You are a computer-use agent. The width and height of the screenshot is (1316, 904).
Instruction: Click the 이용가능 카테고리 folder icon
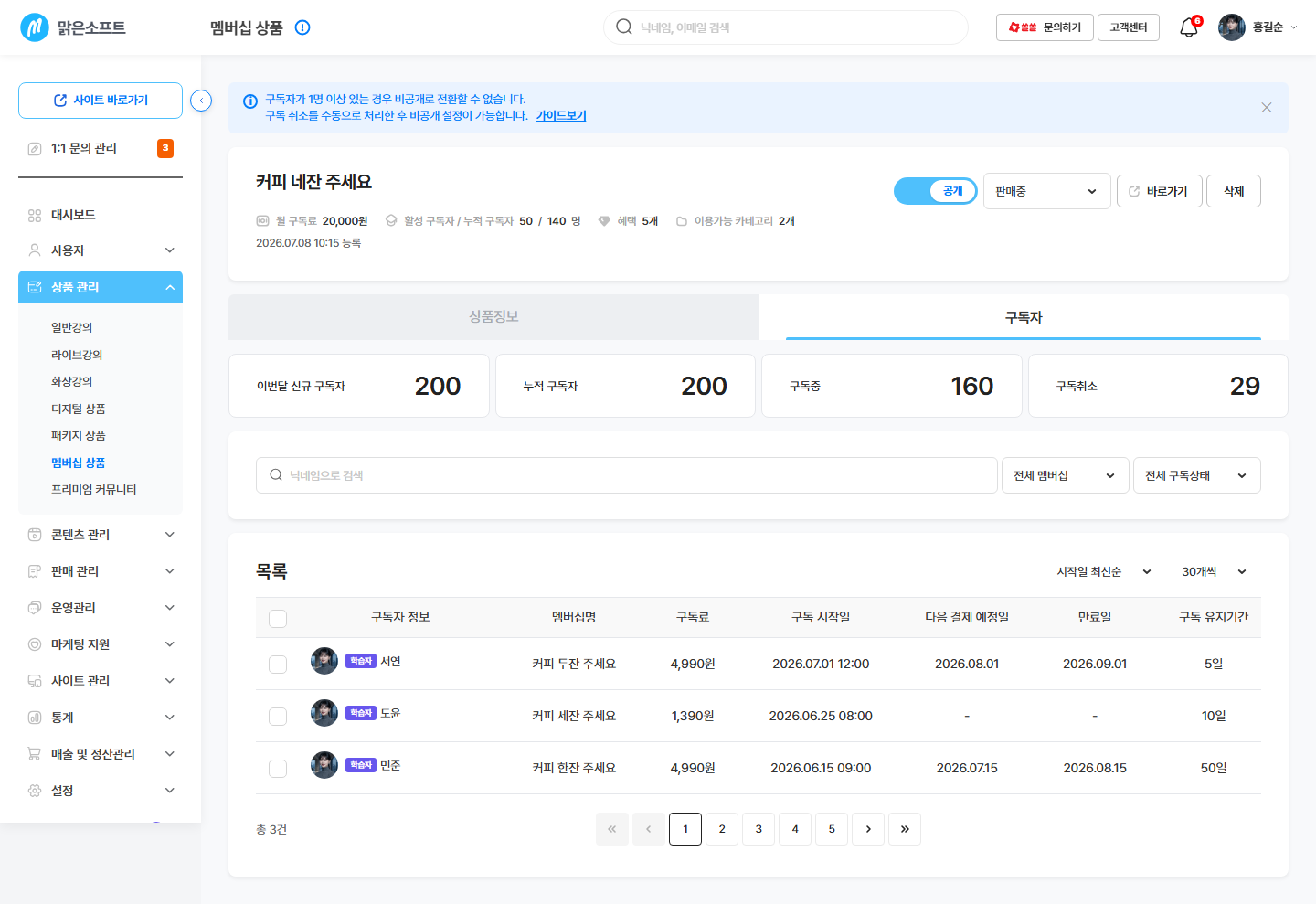point(682,221)
